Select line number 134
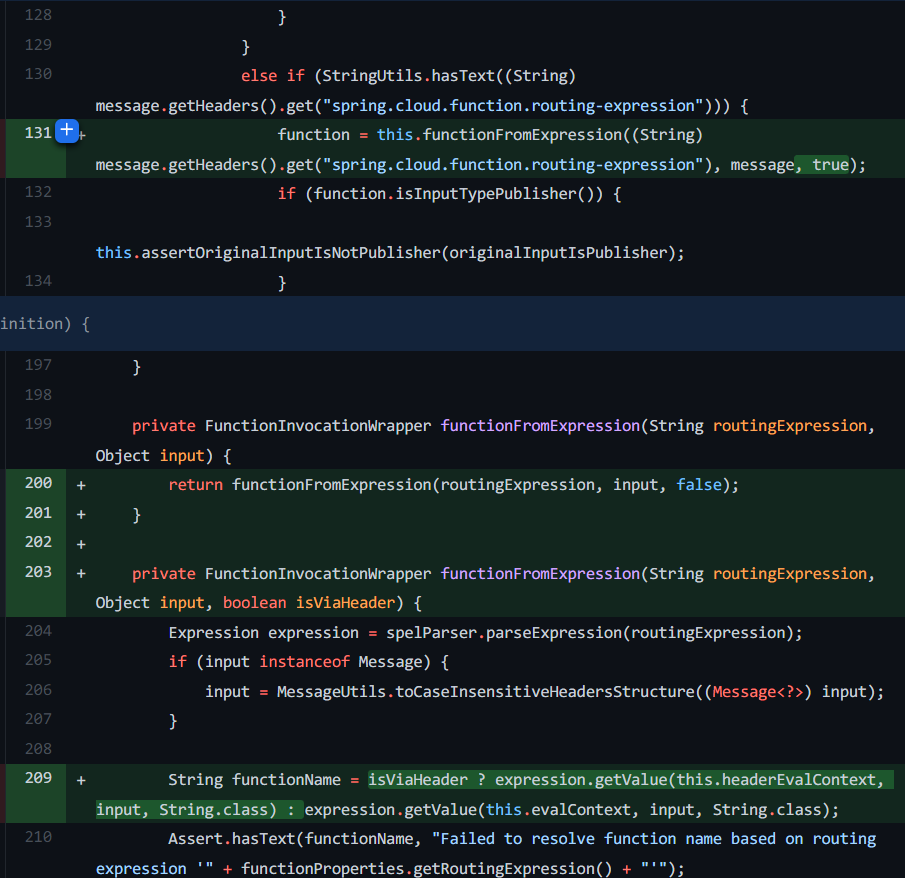The width and height of the screenshot is (905, 878). click(38, 281)
